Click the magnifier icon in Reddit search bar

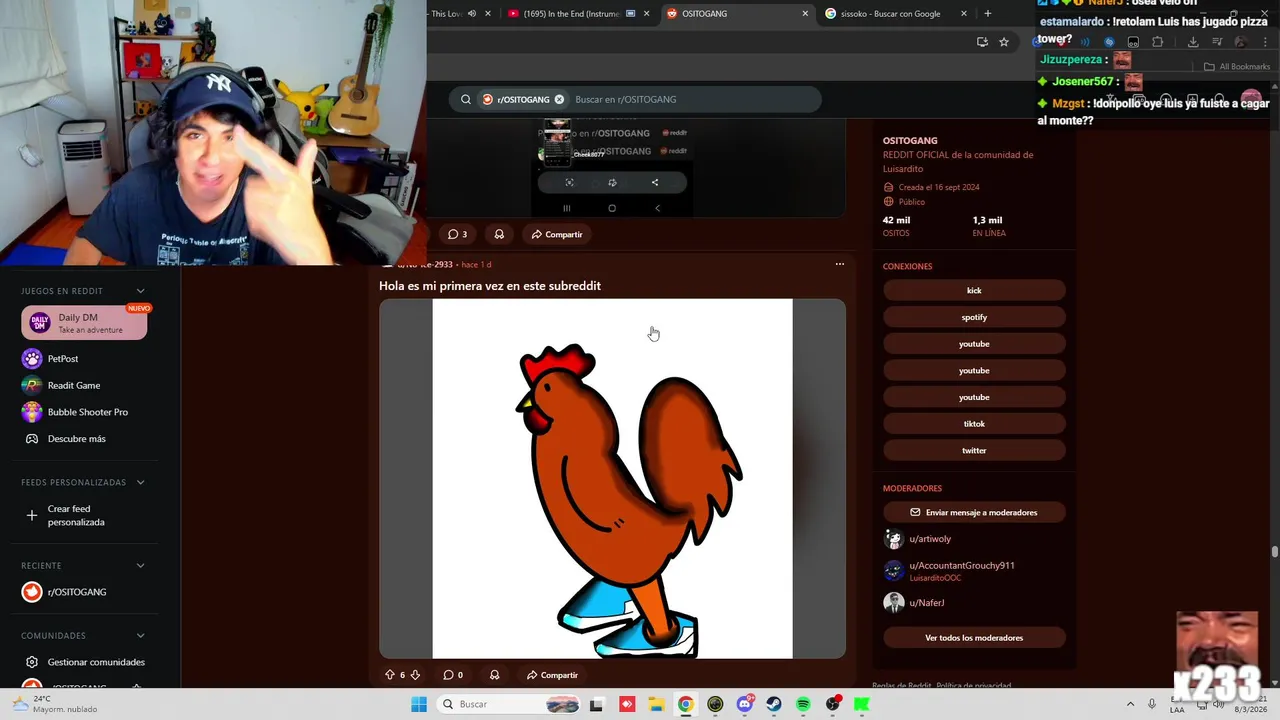[466, 99]
